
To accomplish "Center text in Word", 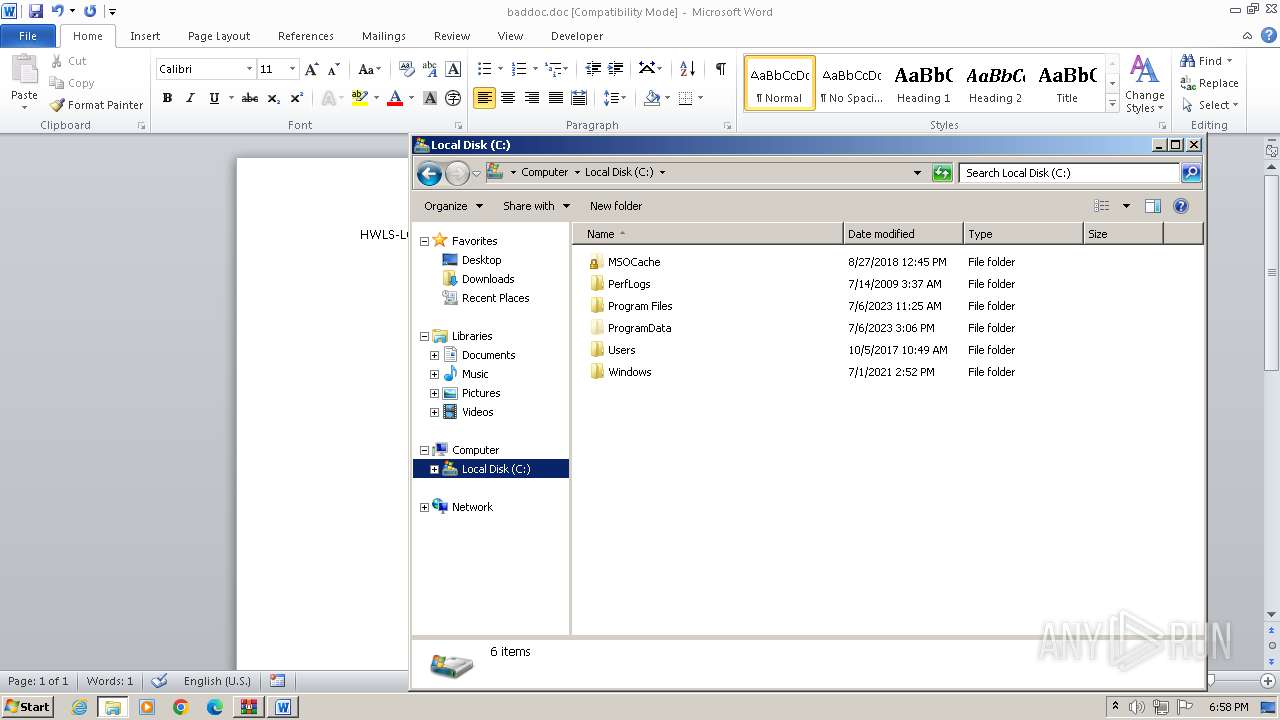I will coord(508,98).
